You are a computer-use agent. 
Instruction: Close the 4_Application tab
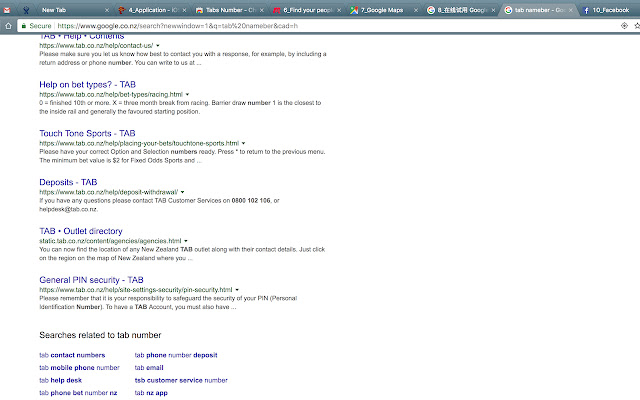click(x=184, y=10)
